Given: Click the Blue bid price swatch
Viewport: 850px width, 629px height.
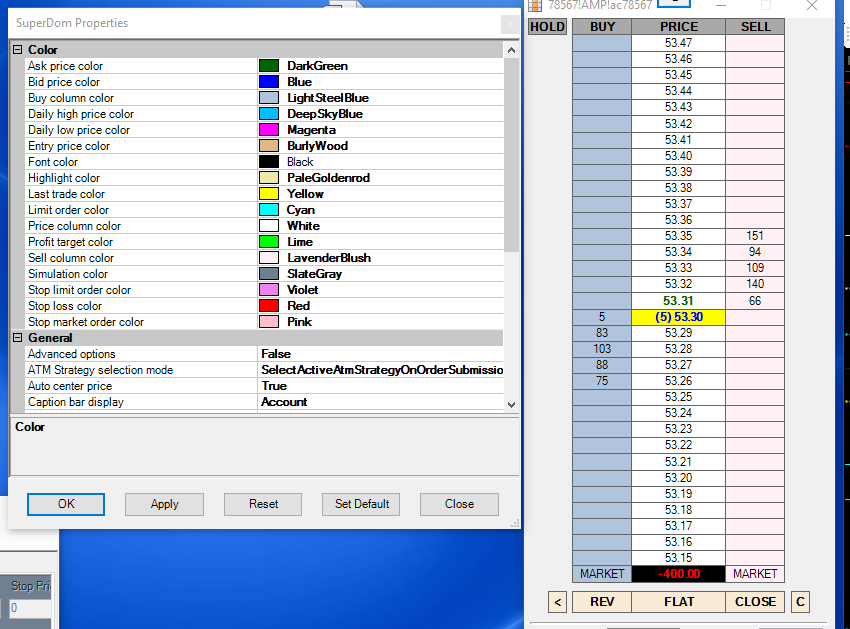Looking at the screenshot, I should coord(269,82).
